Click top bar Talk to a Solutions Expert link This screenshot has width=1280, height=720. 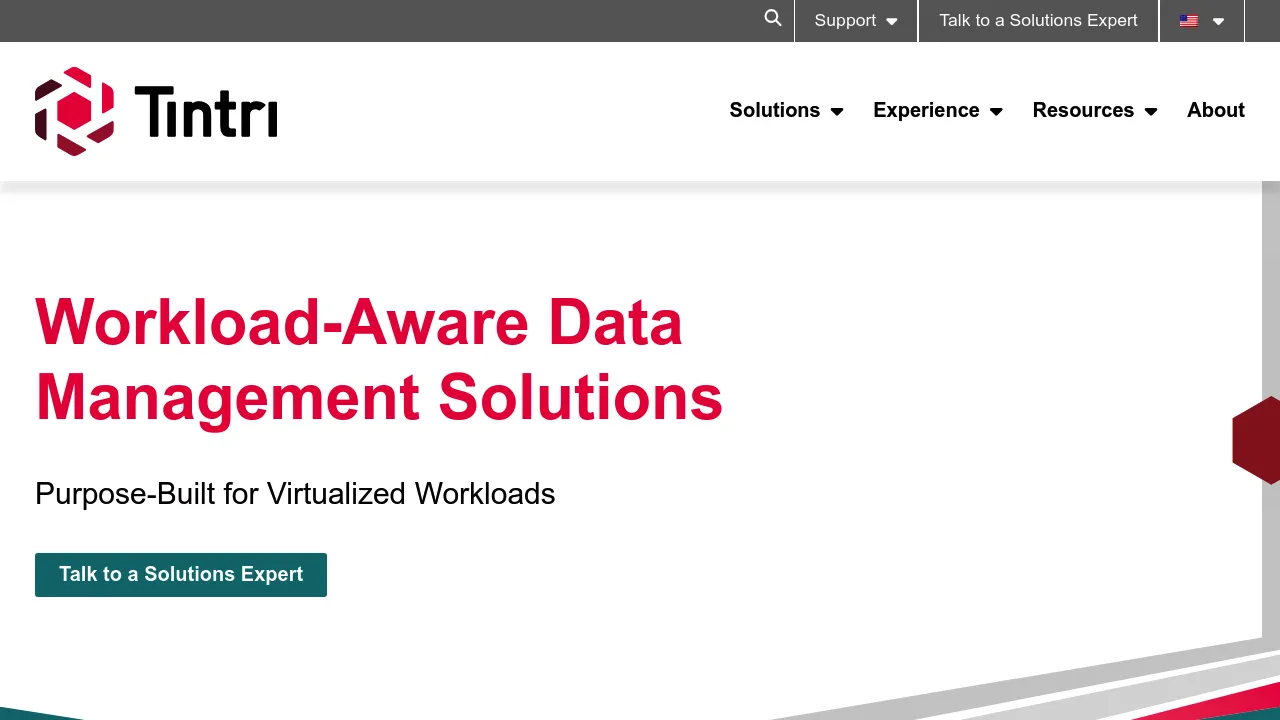tap(1038, 21)
